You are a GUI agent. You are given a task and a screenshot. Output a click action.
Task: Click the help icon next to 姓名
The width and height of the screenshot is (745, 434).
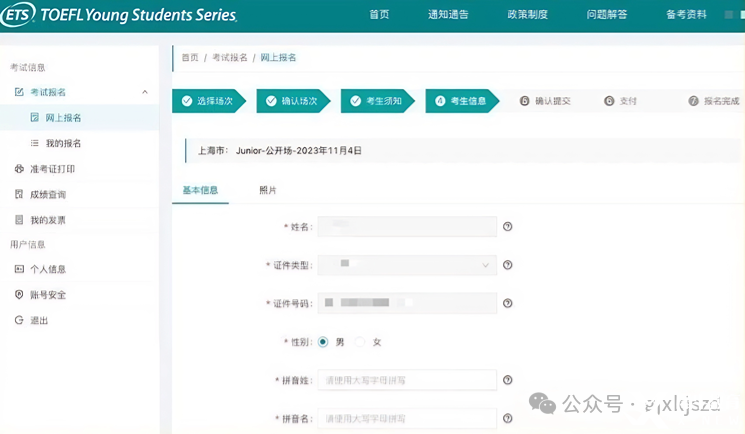click(507, 227)
